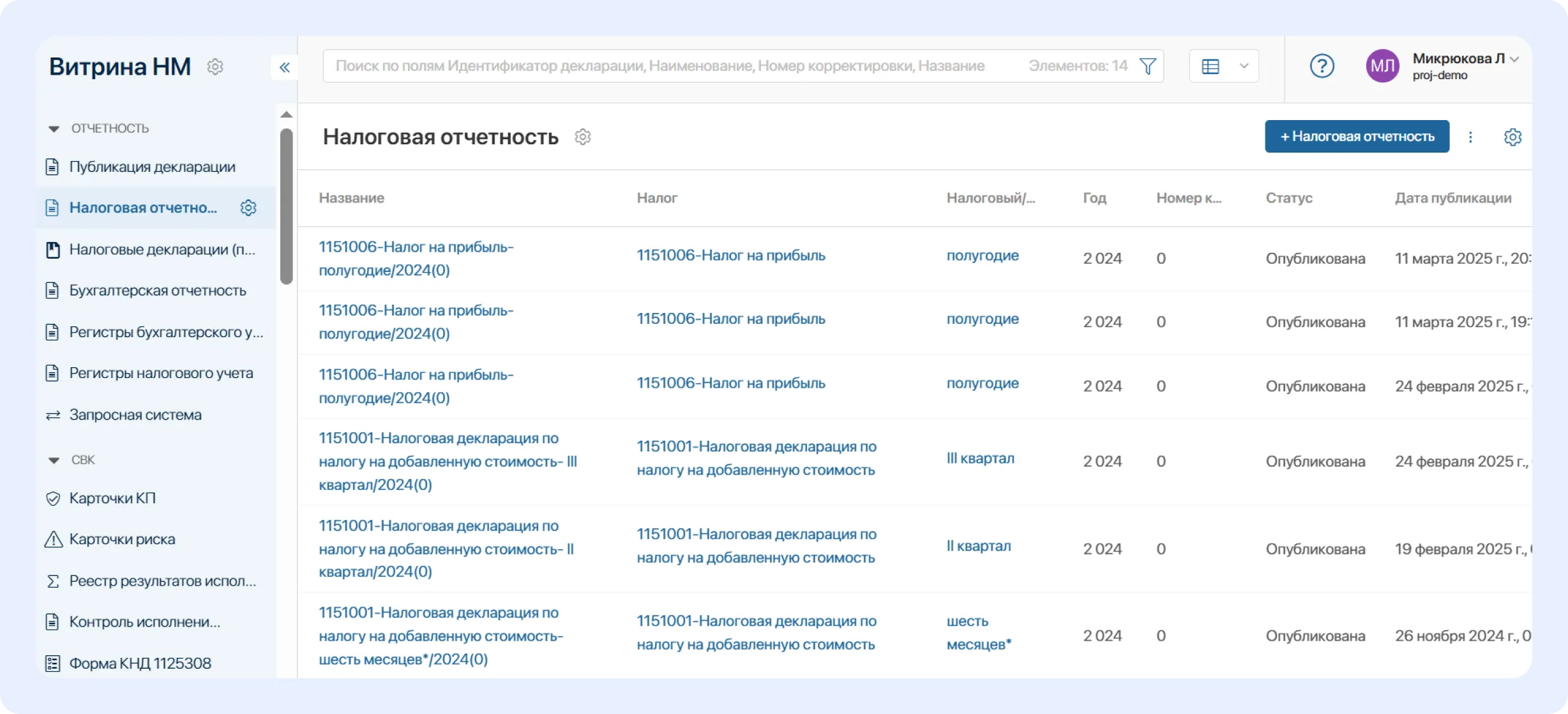Collapse the ОТЧЕТНОСТЬ section

54,129
